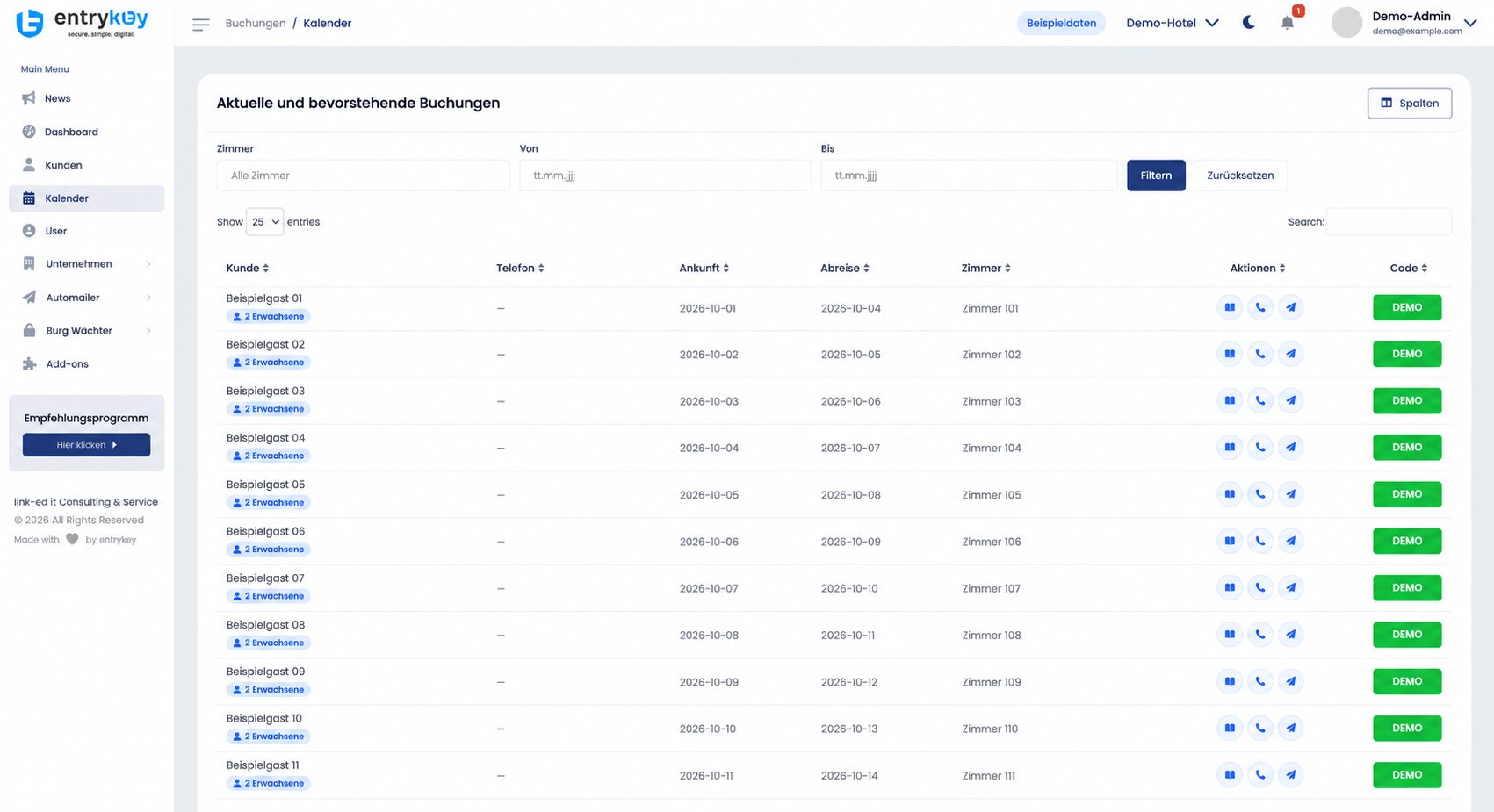Click the send icon for Beispielgast 10
Image resolution: width=1494 pixels, height=812 pixels.
pos(1290,728)
